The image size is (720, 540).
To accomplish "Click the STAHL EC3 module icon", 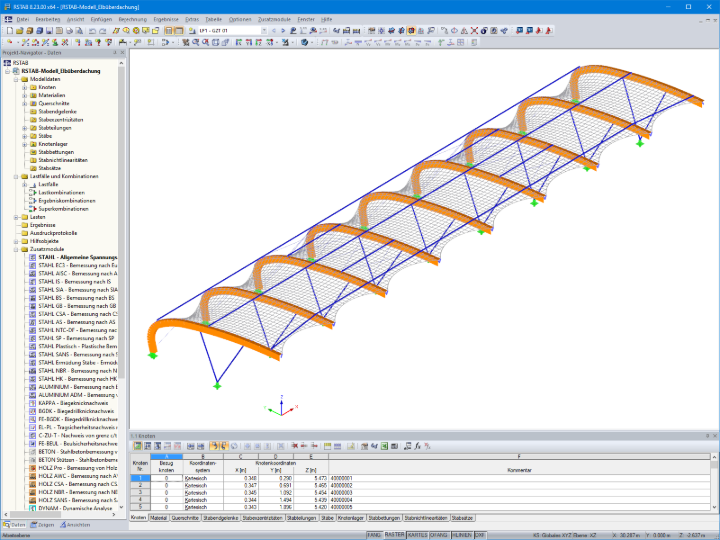I will 33,265.
